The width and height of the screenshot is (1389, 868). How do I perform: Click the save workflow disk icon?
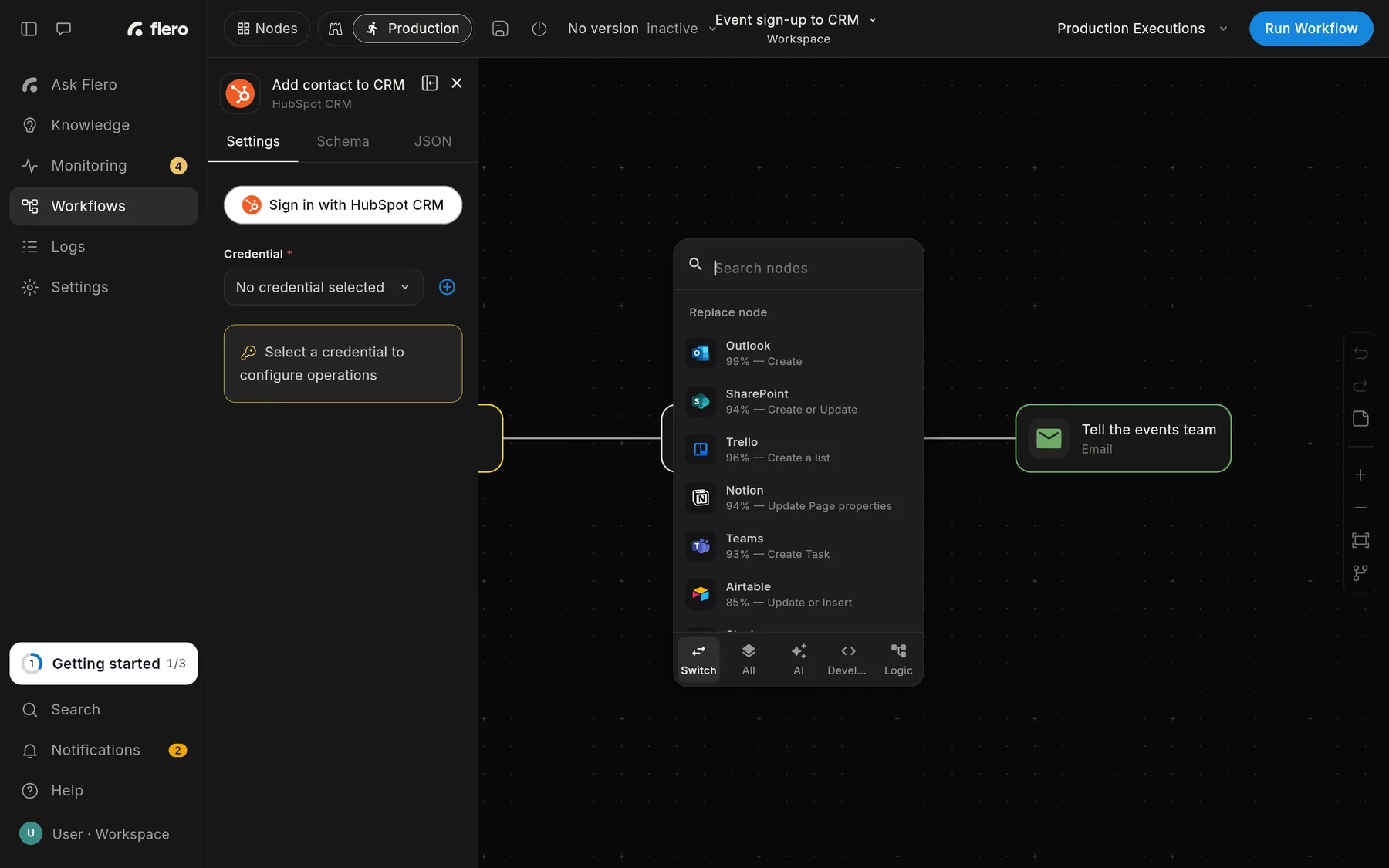coord(500,29)
